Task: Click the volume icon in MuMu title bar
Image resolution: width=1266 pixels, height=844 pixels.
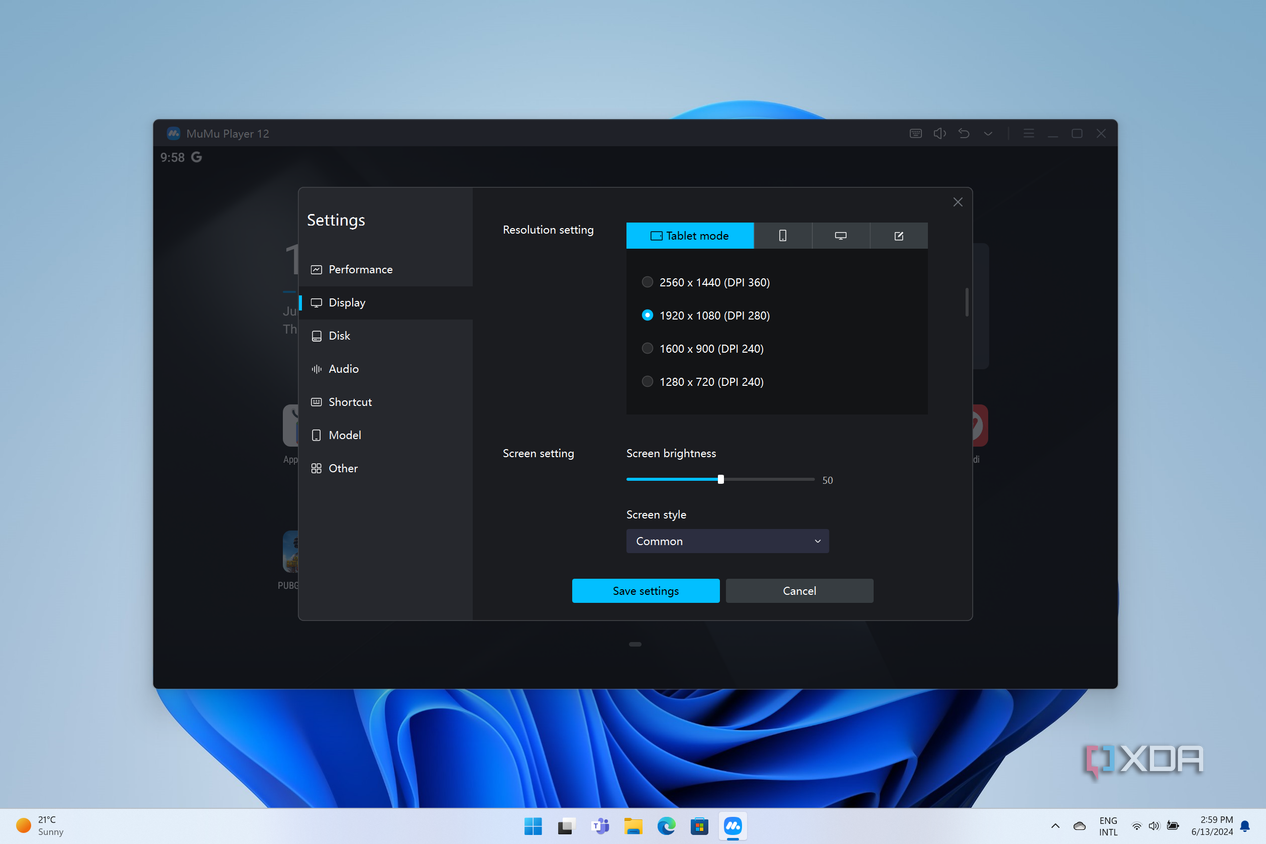Action: 940,133
